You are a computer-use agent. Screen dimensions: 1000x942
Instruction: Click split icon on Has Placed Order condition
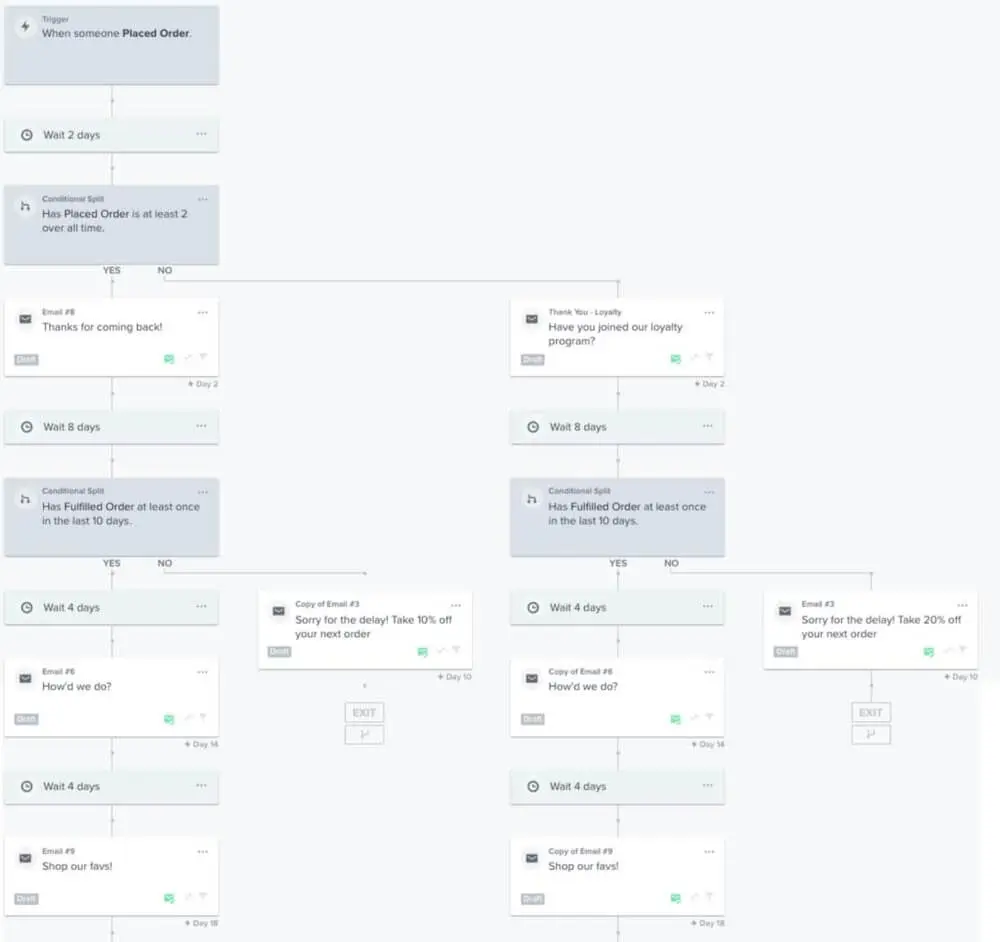coord(26,207)
